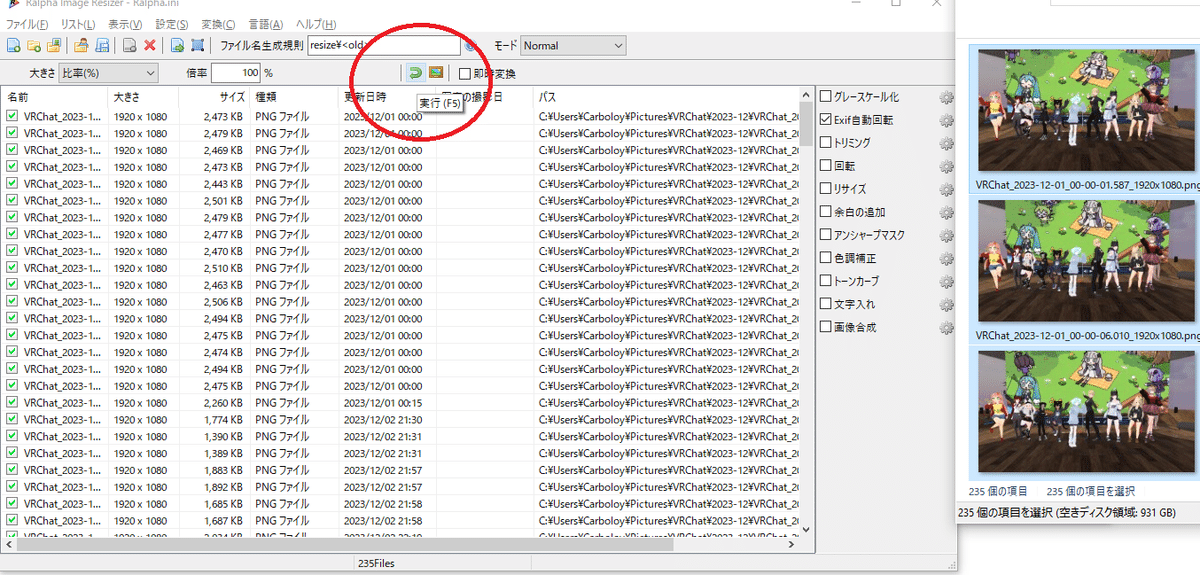Viewport: 1200px width, 581px height.
Task: Open the モード Normal dropdown
Action: pyautogui.click(x=572, y=46)
